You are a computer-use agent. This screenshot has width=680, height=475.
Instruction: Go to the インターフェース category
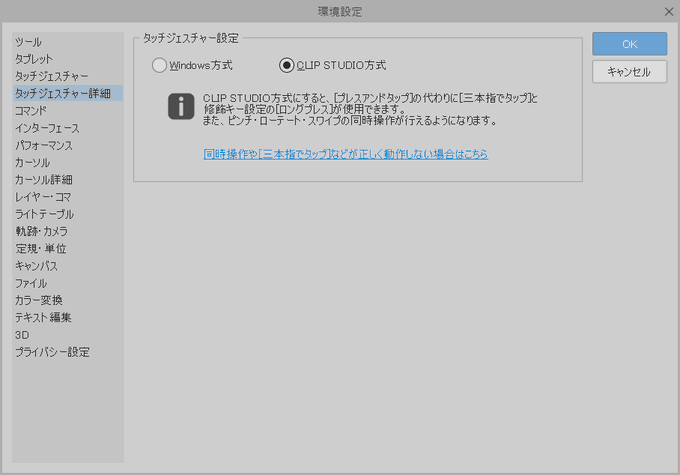click(68, 128)
